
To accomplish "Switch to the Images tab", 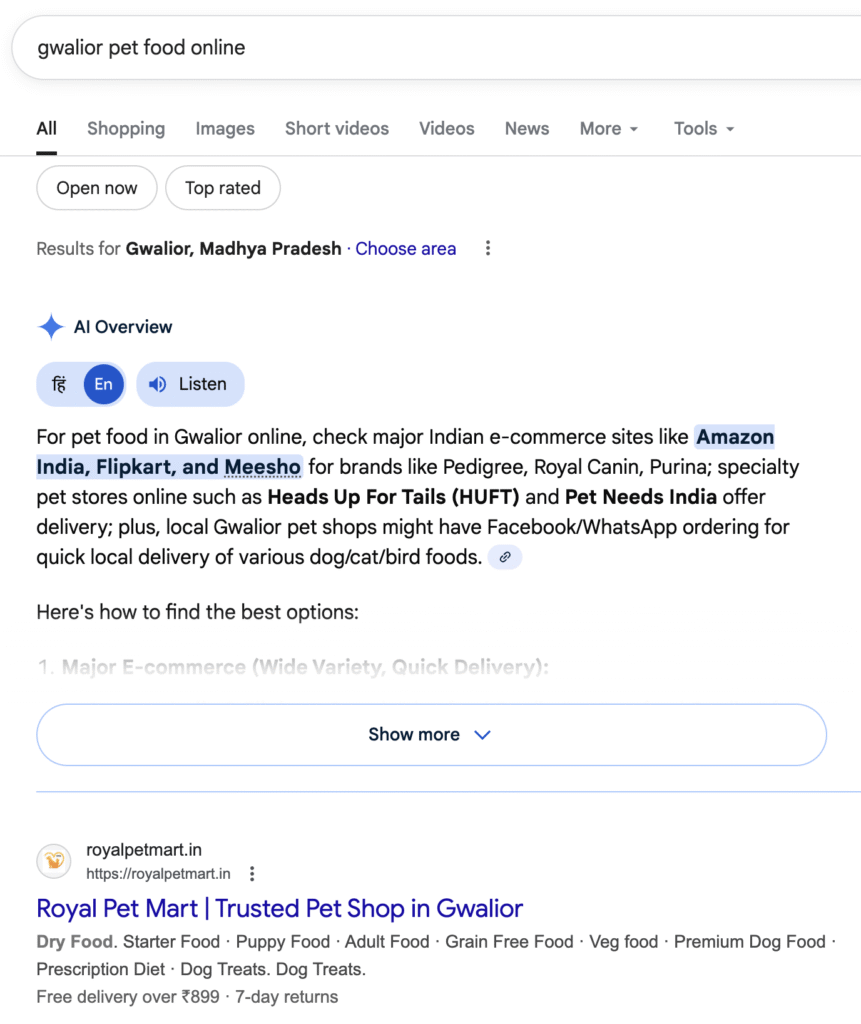I will click(x=225, y=128).
